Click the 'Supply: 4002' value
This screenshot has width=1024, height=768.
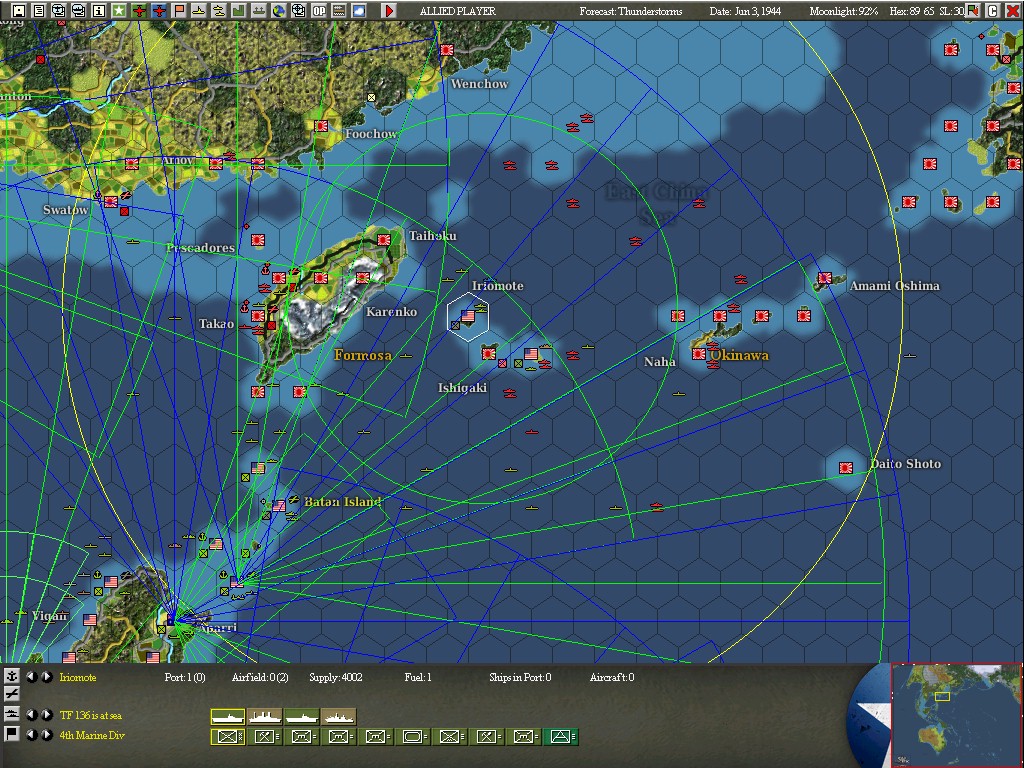click(x=336, y=677)
